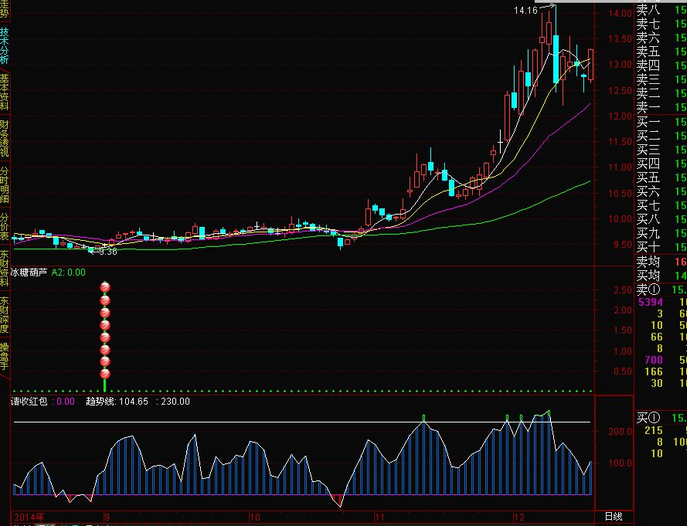Click the 215 buy queue volume

[653, 430]
